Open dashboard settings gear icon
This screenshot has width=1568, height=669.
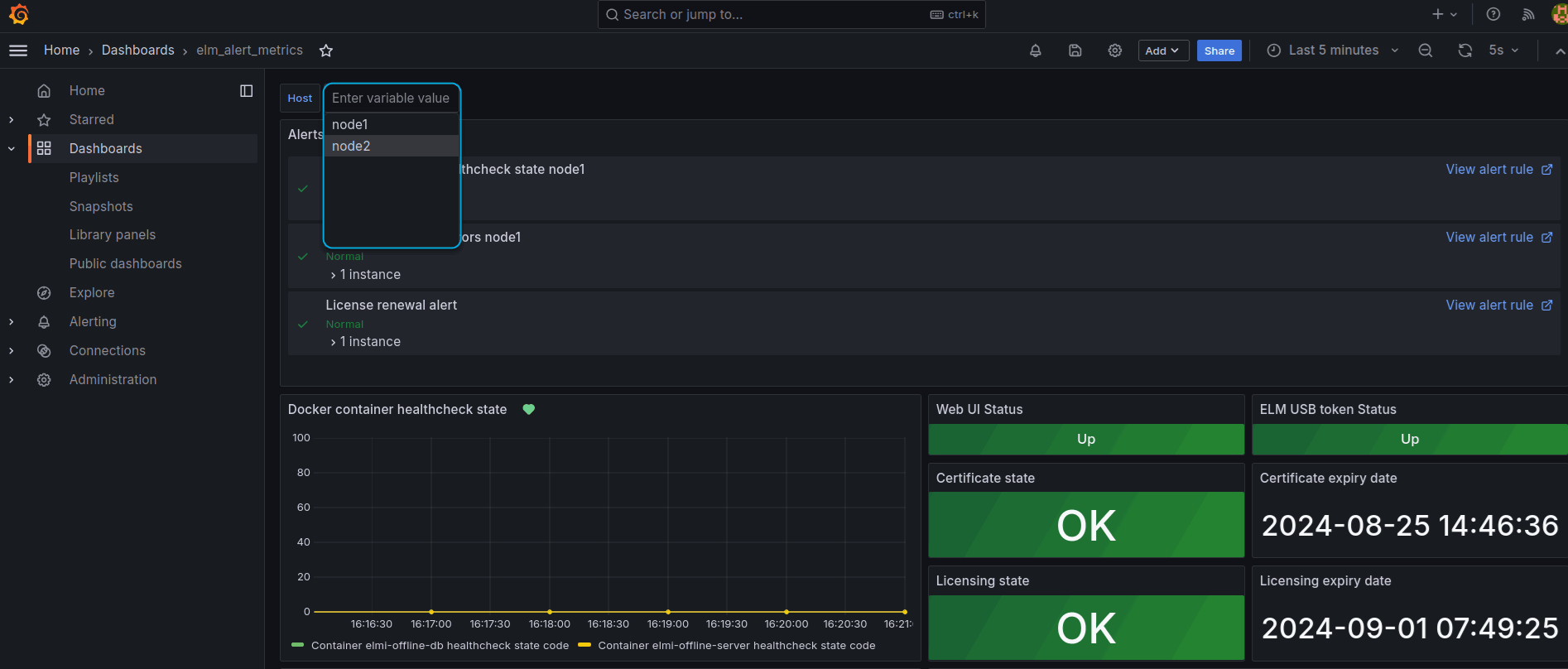[x=1115, y=51]
